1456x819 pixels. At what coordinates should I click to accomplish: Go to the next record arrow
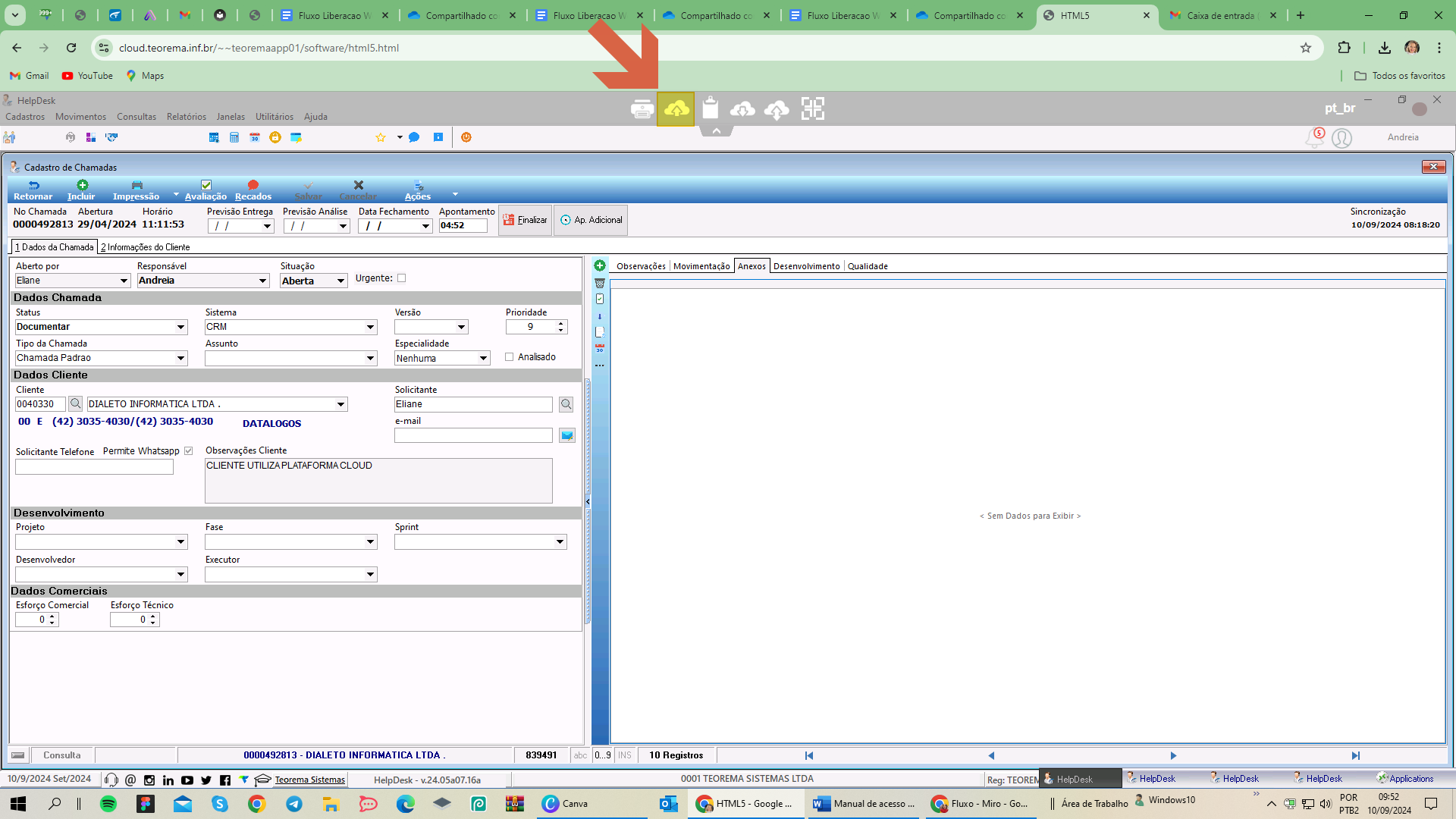coord(1173,756)
